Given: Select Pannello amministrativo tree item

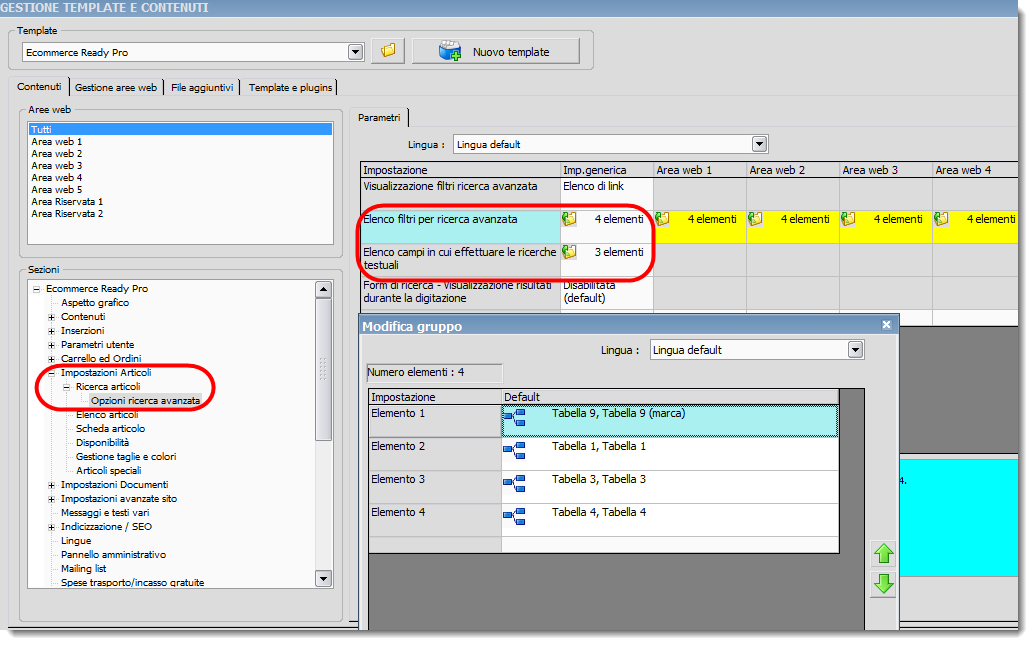Looking at the screenshot, I should click(113, 555).
